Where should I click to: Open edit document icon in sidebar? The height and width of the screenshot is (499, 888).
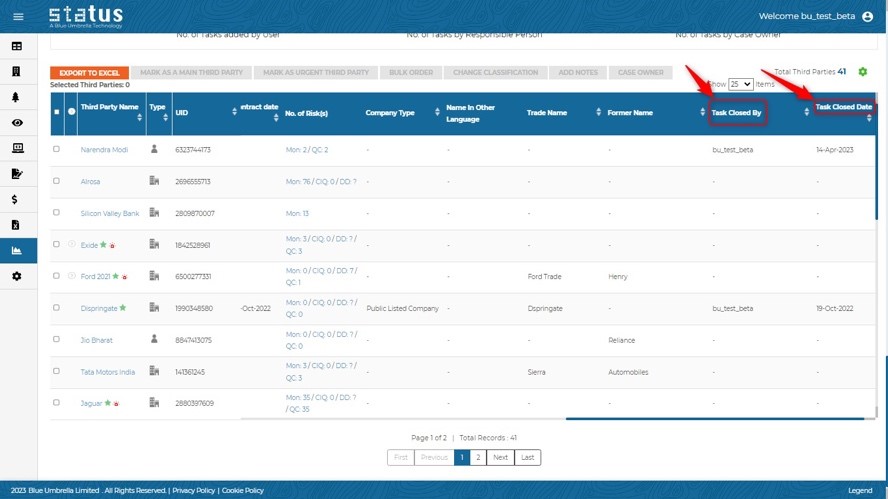point(17,174)
